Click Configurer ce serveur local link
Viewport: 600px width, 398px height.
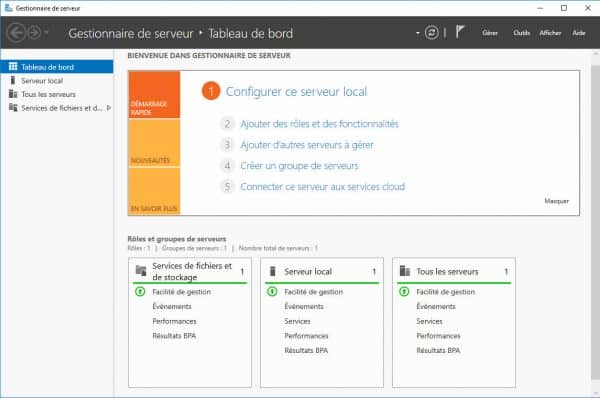point(296,91)
